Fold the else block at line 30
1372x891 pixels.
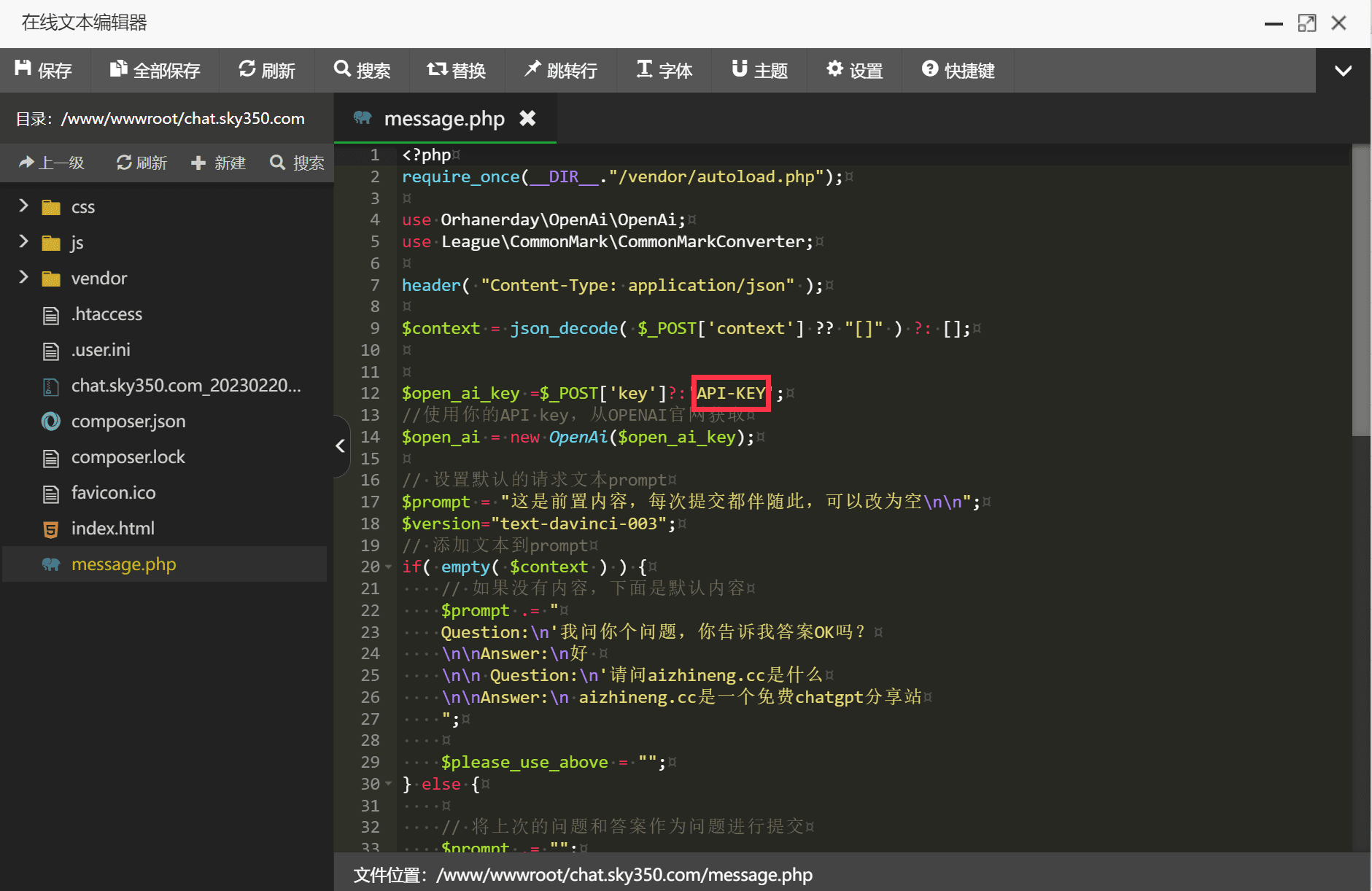click(x=388, y=785)
